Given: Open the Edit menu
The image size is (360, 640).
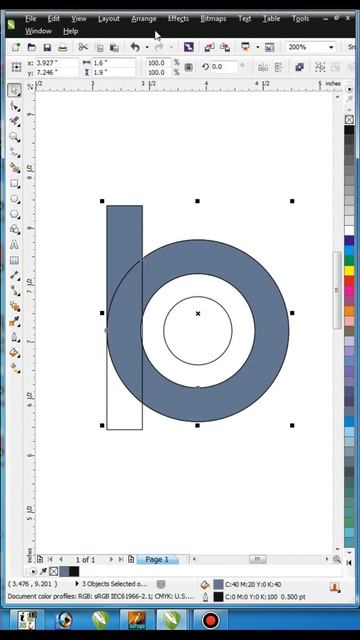Looking at the screenshot, I should click(53, 19).
